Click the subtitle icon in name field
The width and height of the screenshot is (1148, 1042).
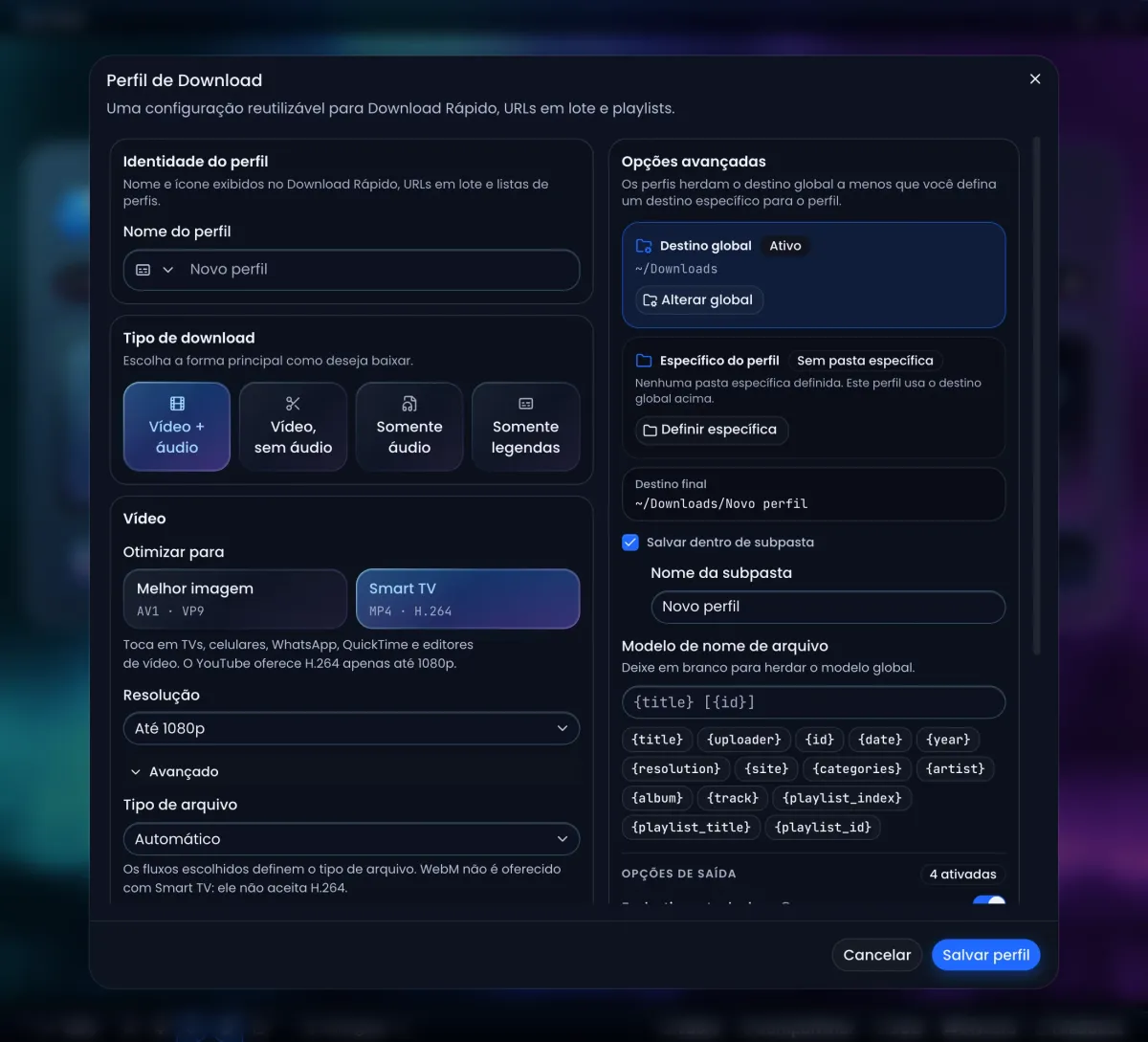pyautogui.click(x=143, y=270)
